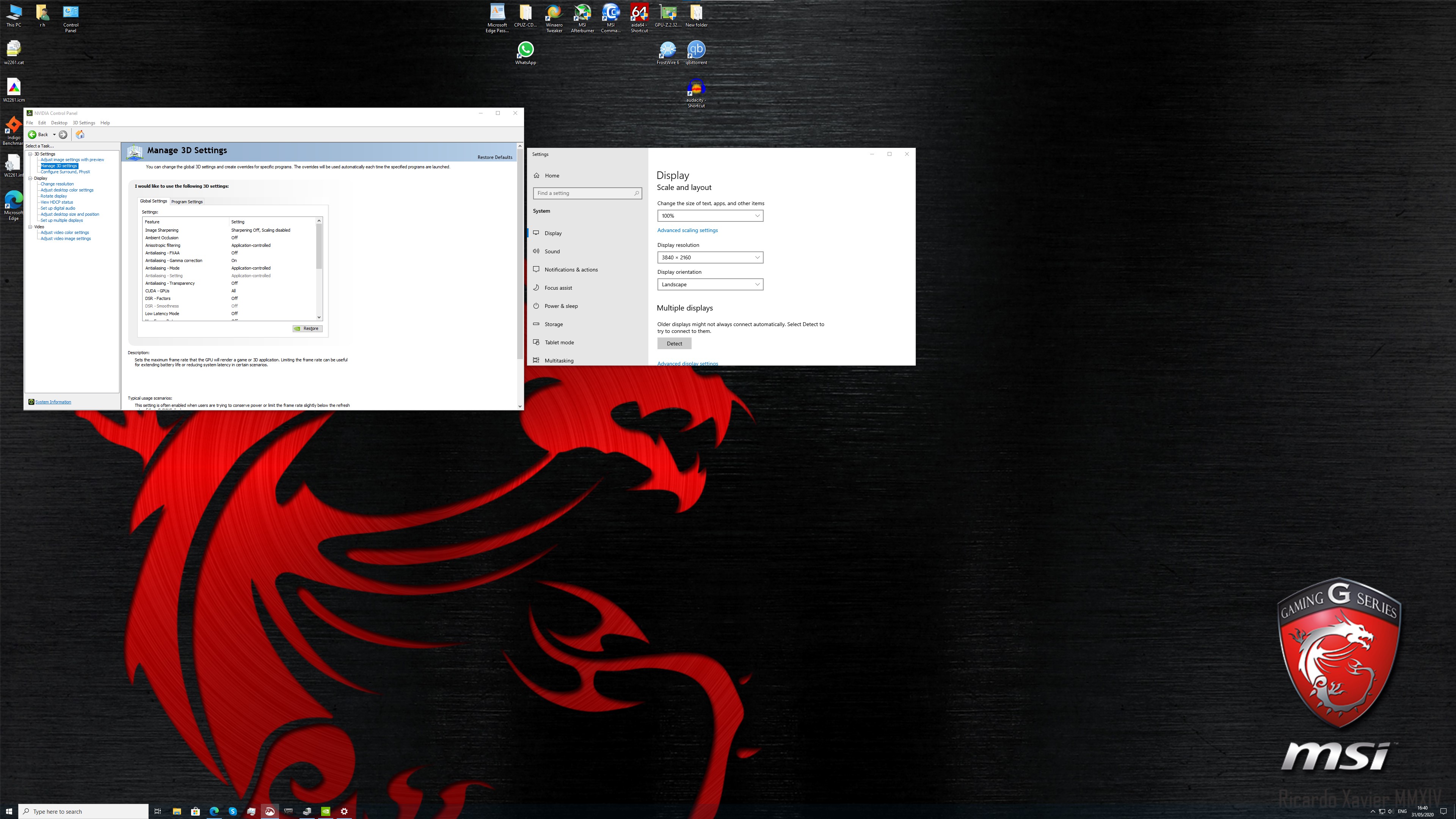Image resolution: width=1456 pixels, height=819 pixels.
Task: Open System Information link in NVIDIA panel
Action: coord(53,402)
